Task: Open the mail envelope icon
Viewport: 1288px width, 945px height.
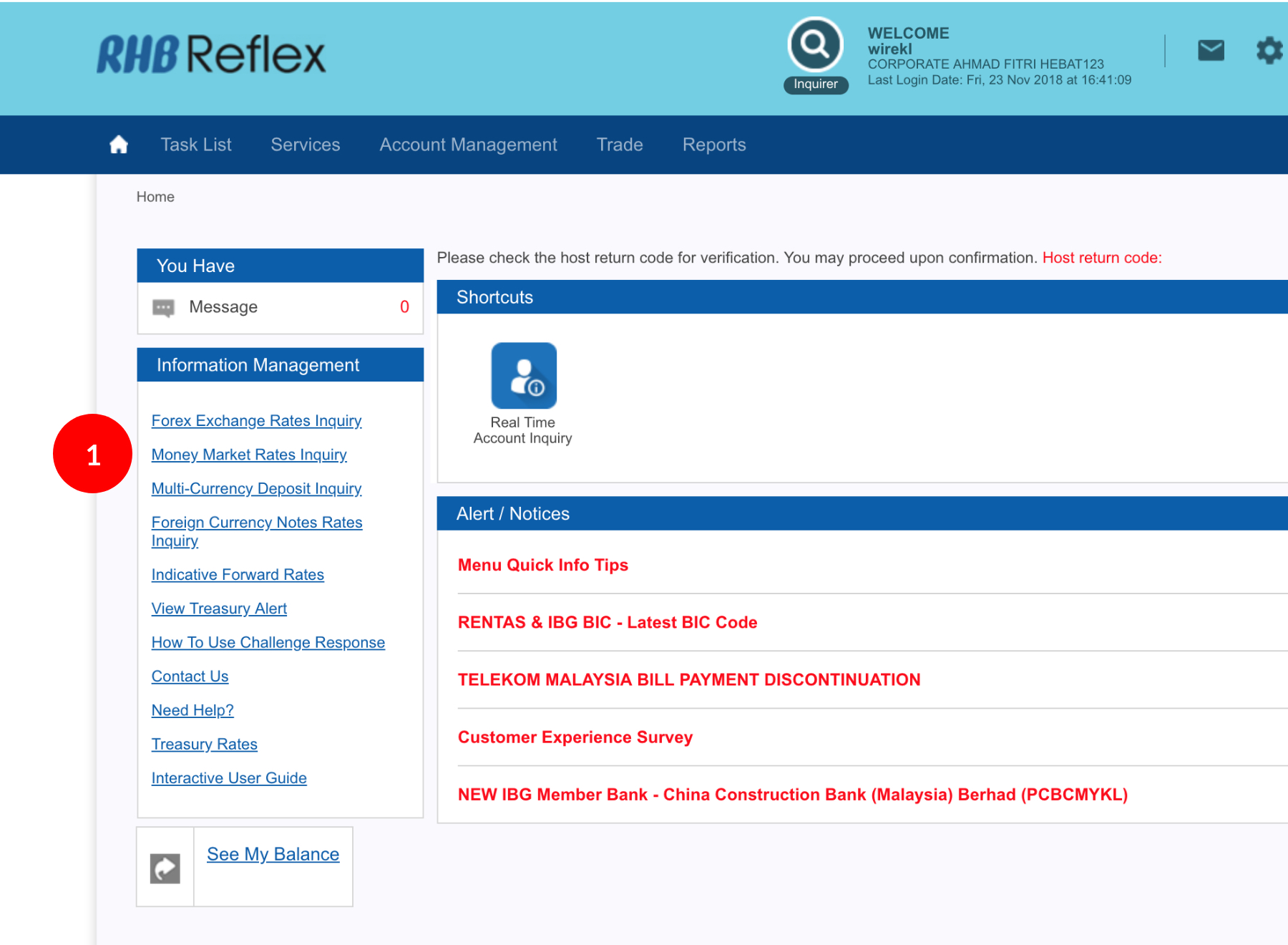Action: pos(1211,50)
